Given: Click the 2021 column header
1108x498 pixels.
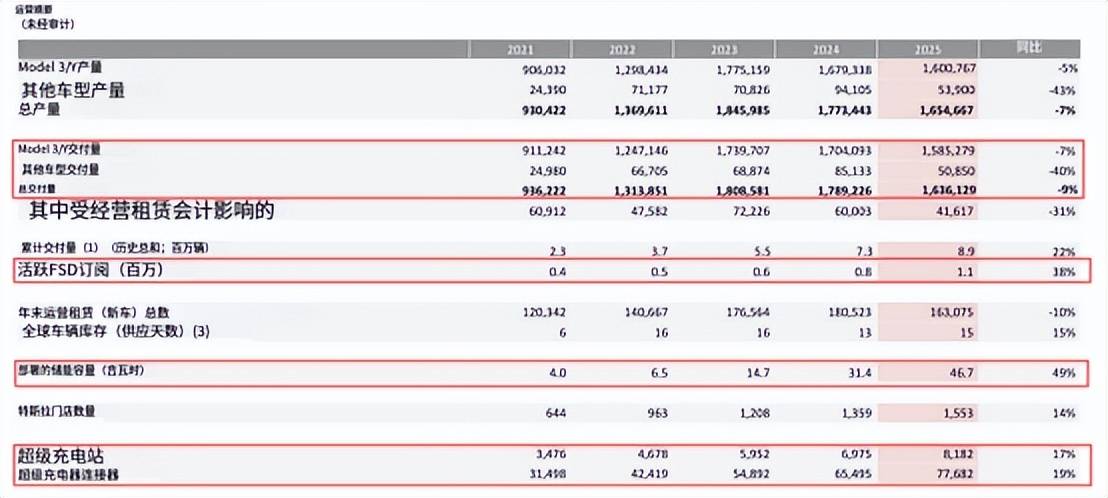Looking at the screenshot, I should click(x=521, y=48).
